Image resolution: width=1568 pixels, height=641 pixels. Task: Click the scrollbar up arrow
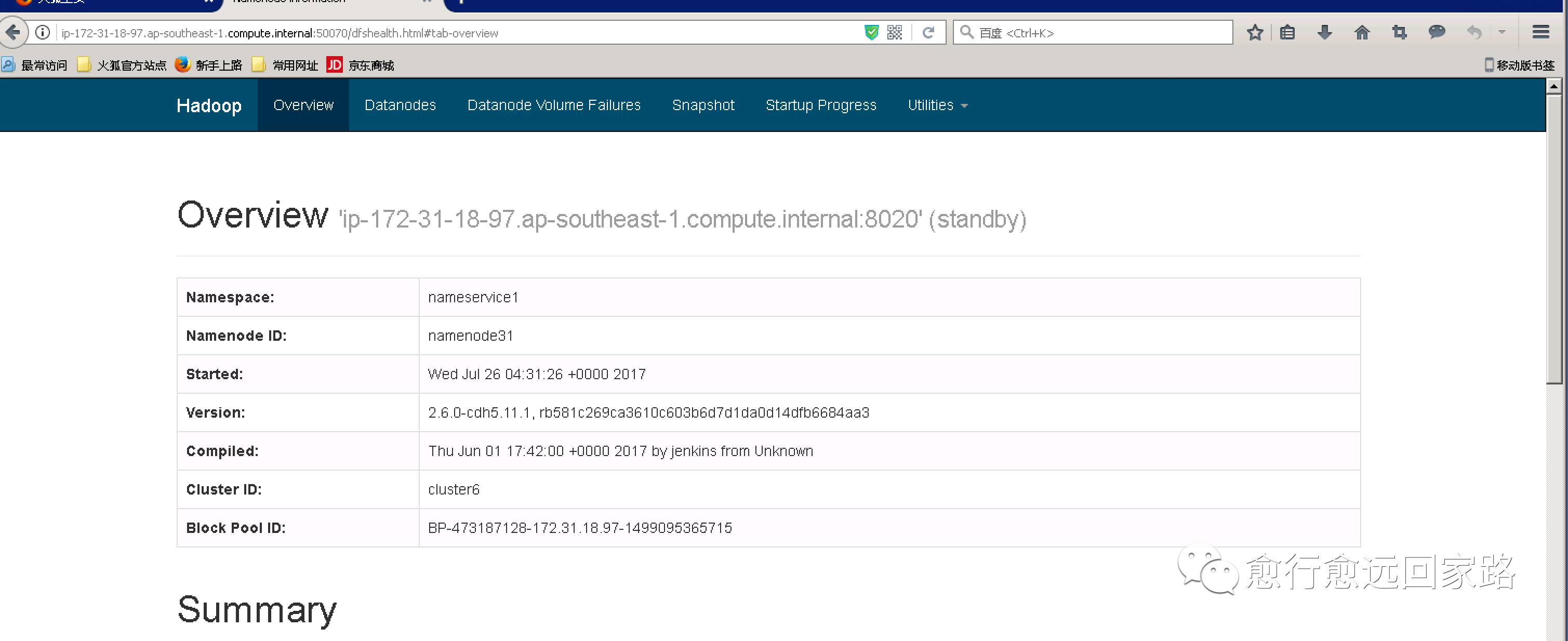tap(1554, 86)
